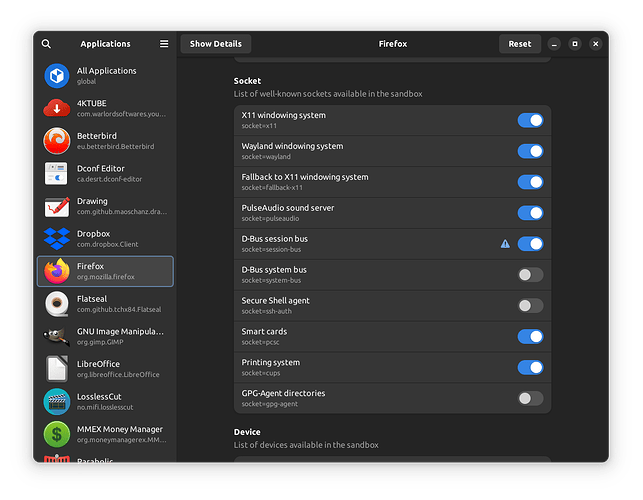Click the Device section heading
The image size is (643, 500).
point(247,432)
